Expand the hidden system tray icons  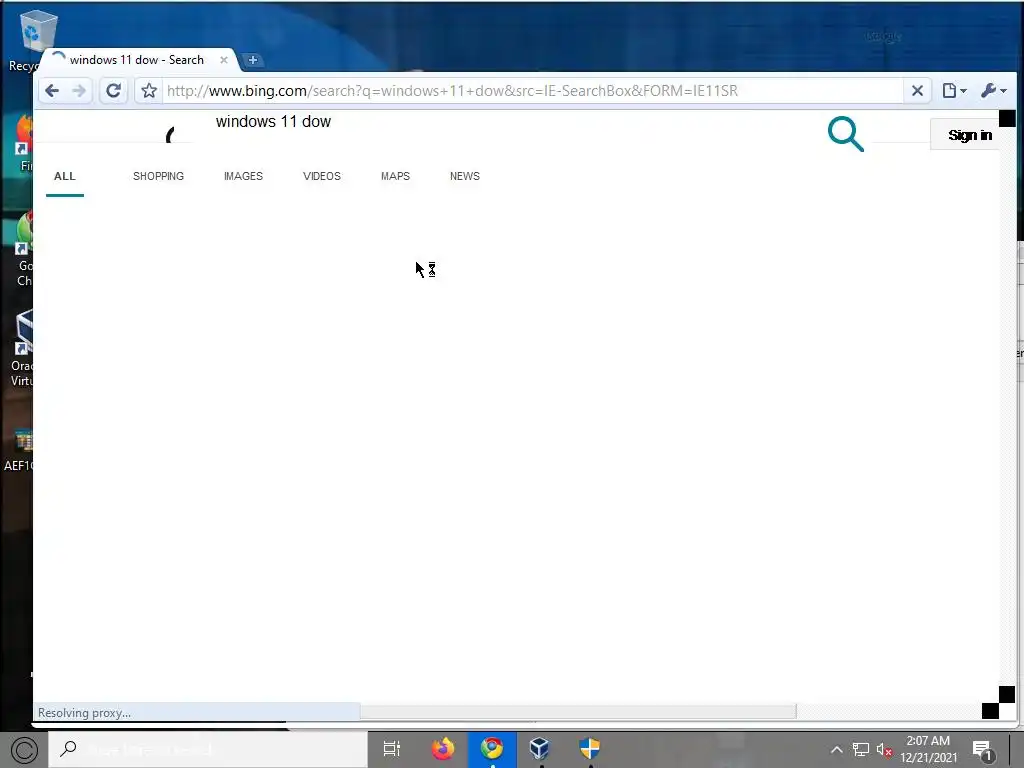(x=836, y=750)
